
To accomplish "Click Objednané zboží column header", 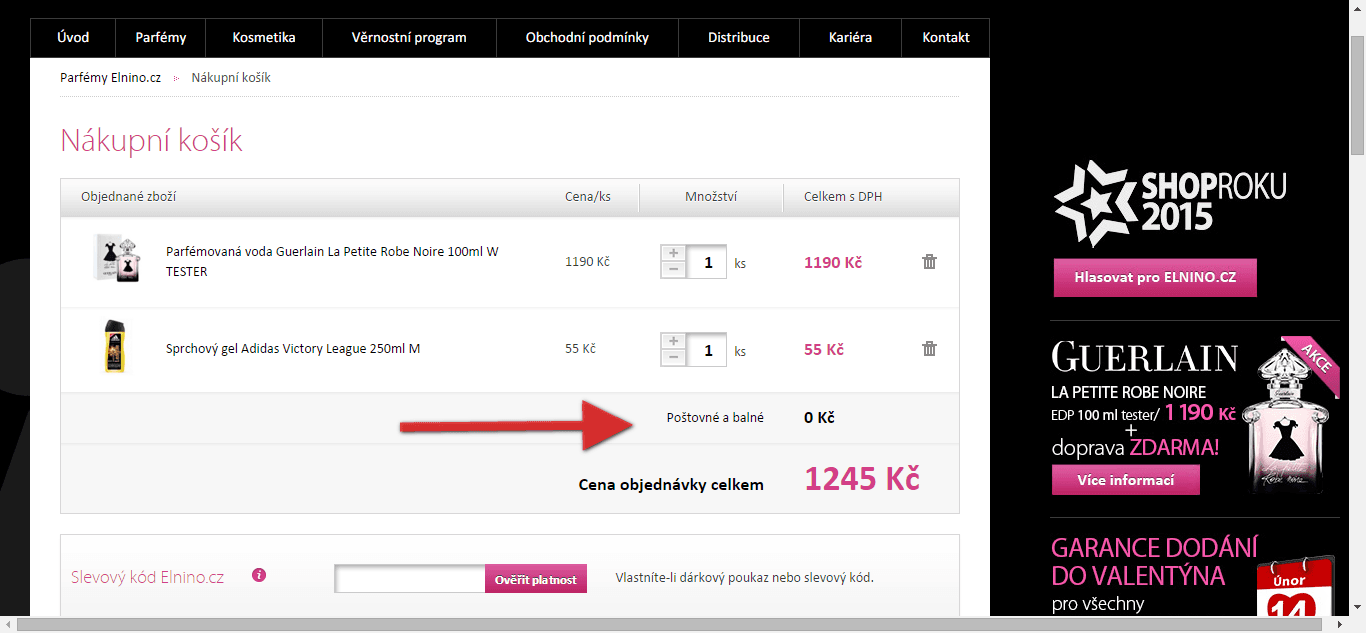I will pyautogui.click(x=129, y=197).
